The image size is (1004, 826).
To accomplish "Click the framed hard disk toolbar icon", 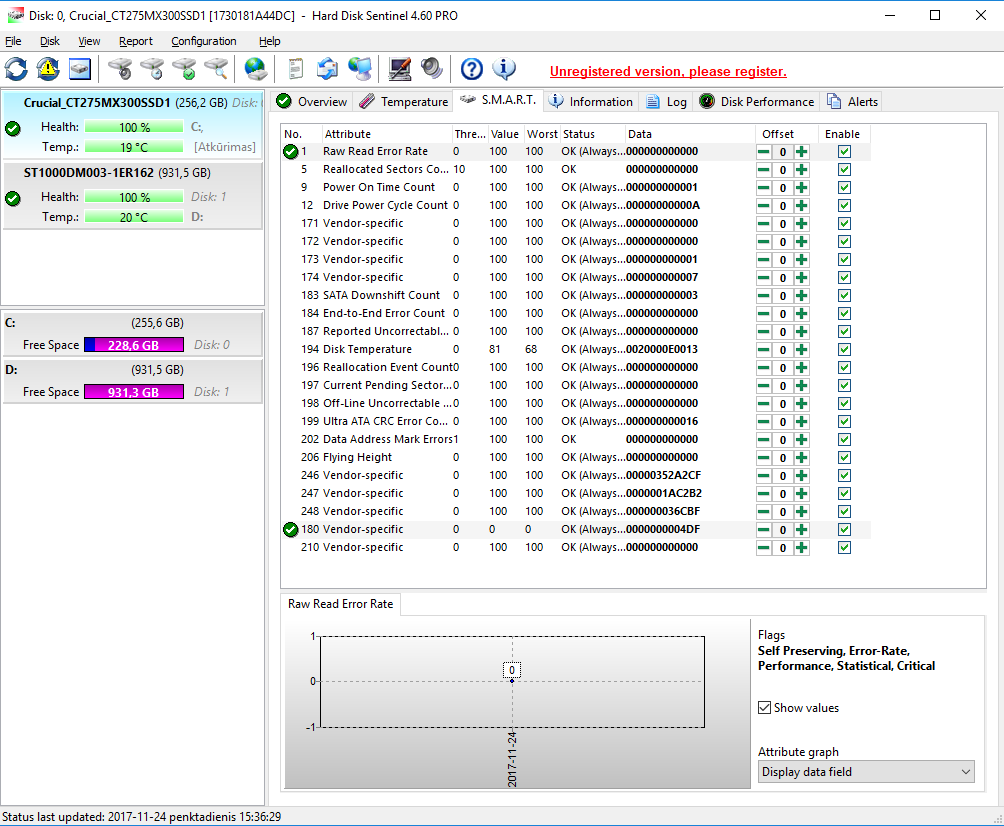I will (80, 69).
